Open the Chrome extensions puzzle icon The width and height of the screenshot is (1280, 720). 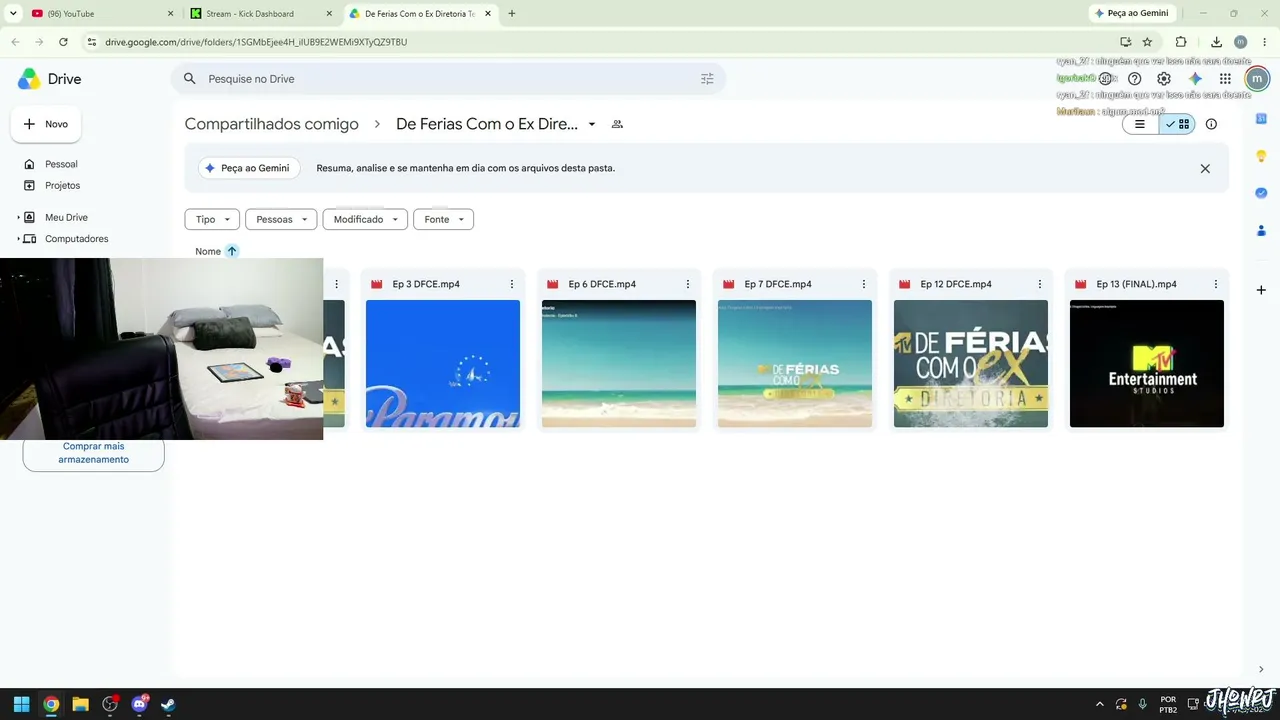pos(1181,42)
